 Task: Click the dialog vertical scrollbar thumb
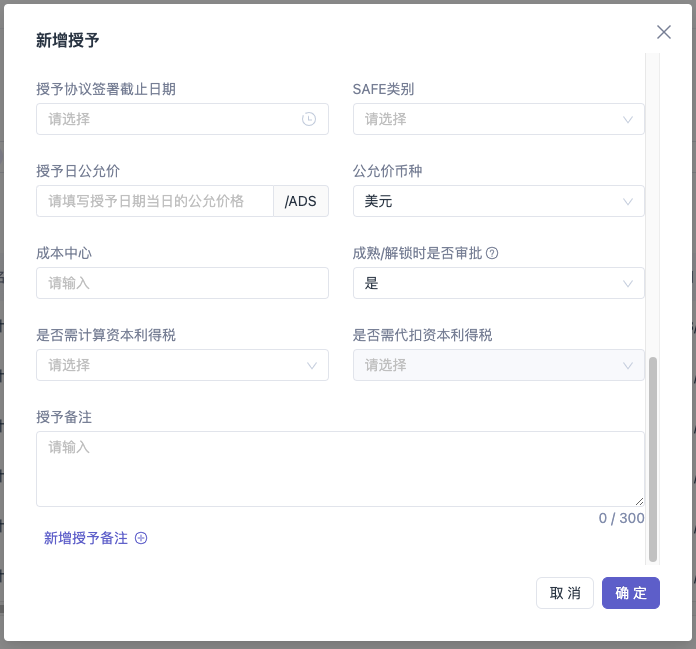coord(652,459)
